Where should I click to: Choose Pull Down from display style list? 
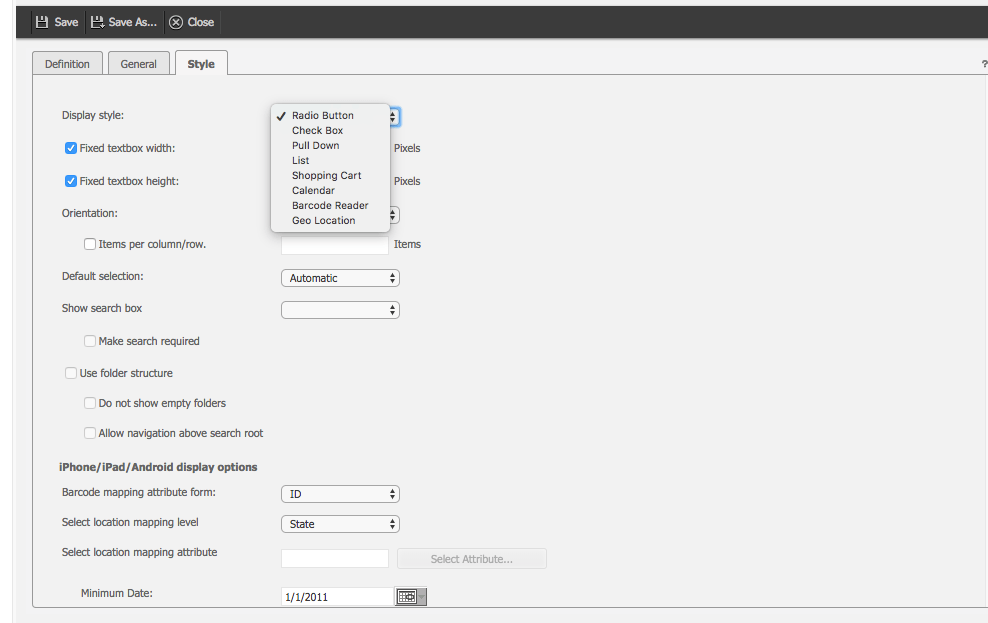315,145
